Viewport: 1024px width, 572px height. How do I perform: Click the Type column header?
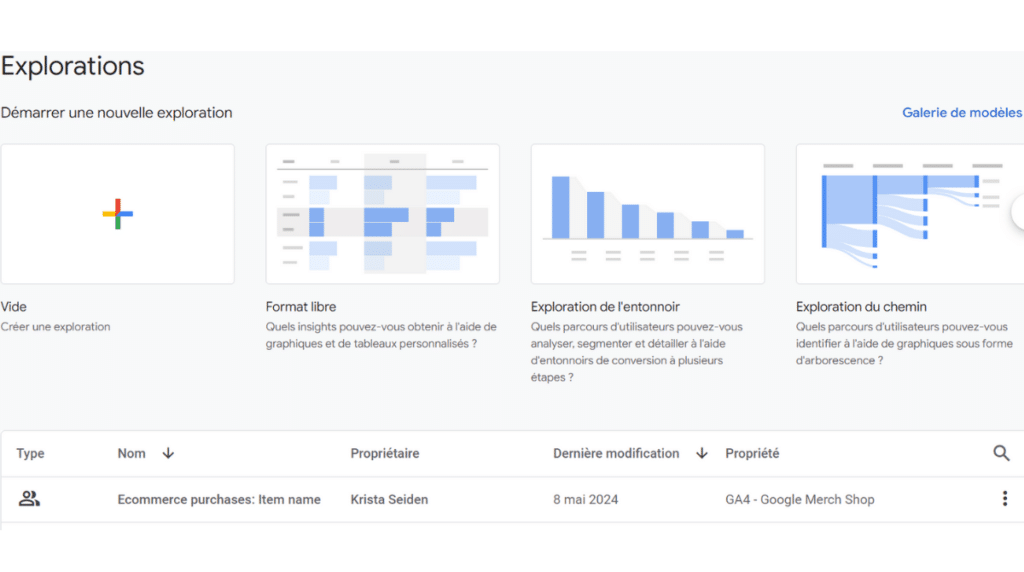[30, 453]
